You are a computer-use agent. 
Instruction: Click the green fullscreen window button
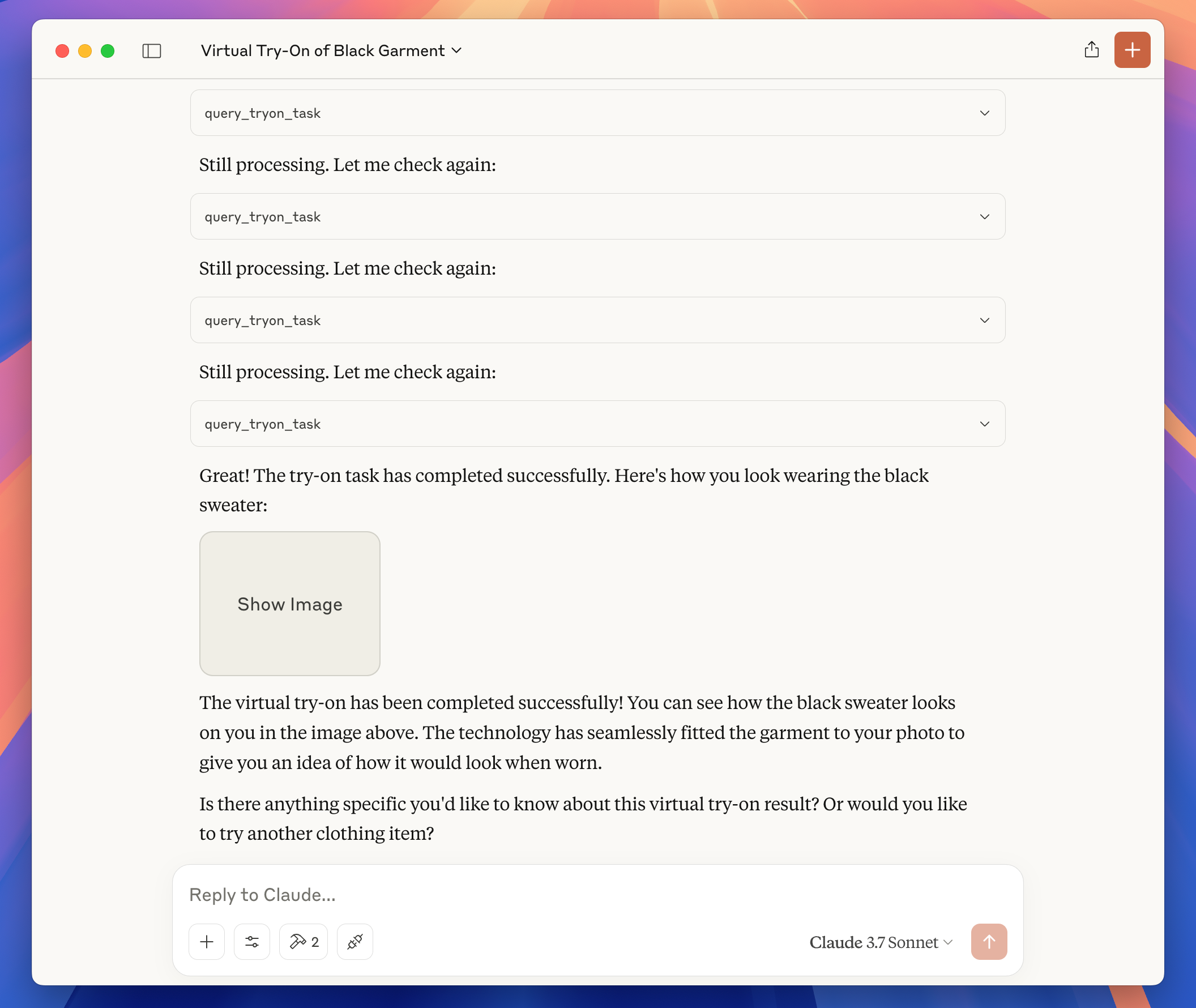tap(108, 51)
